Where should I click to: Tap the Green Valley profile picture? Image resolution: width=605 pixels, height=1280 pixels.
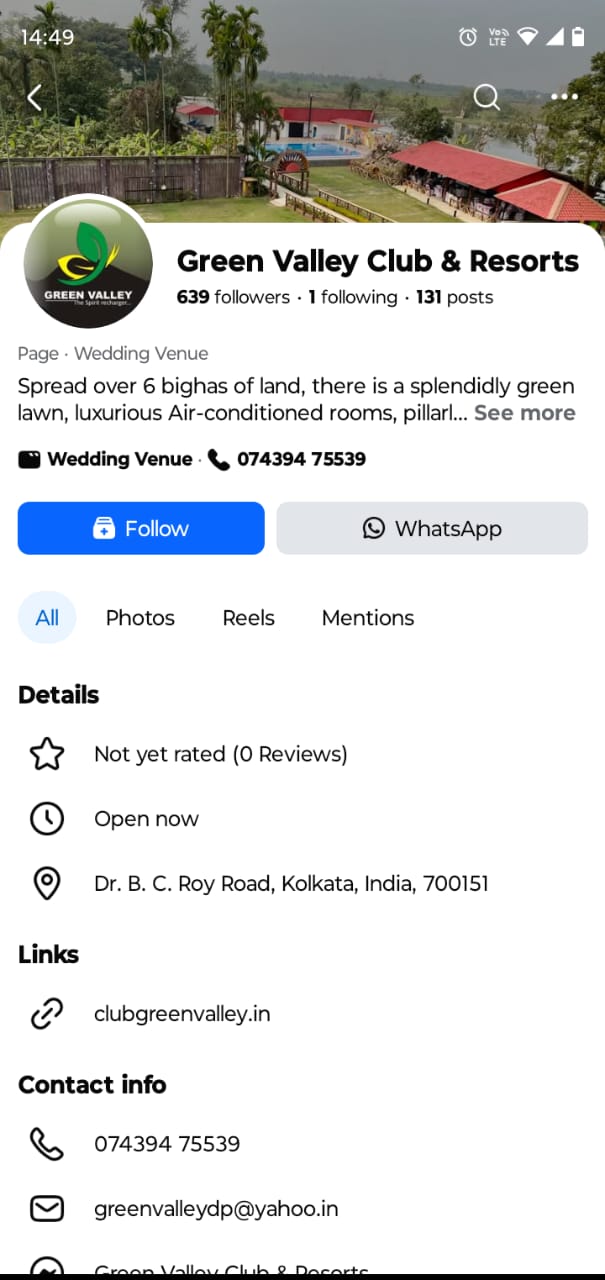[x=89, y=263]
